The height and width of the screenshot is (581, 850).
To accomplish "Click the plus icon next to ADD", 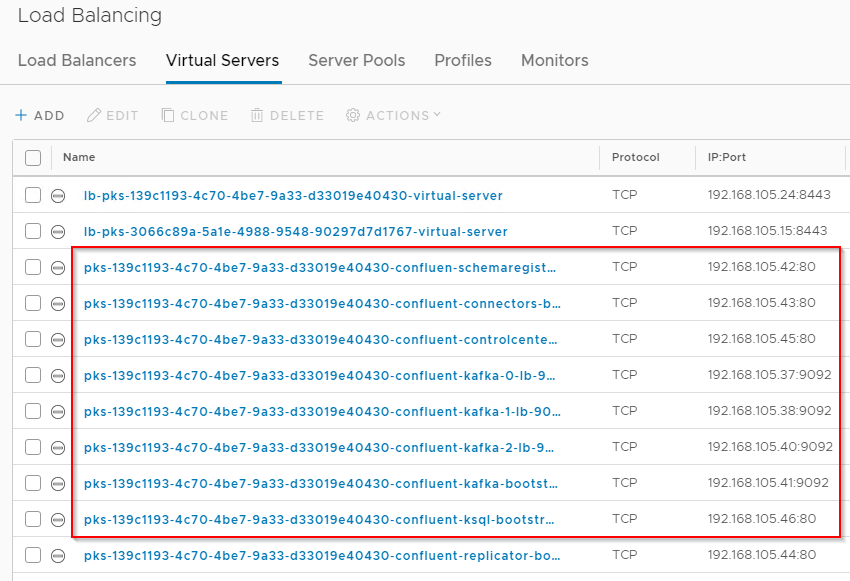I will pyautogui.click(x=21, y=115).
